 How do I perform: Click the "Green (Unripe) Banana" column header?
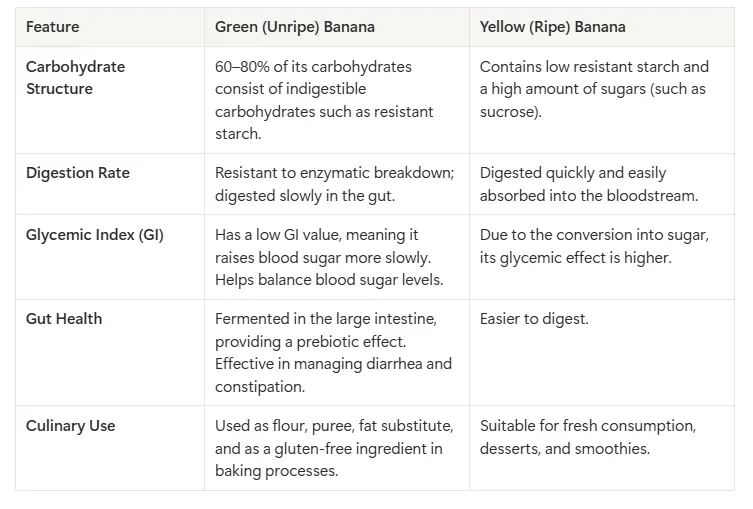(294, 27)
